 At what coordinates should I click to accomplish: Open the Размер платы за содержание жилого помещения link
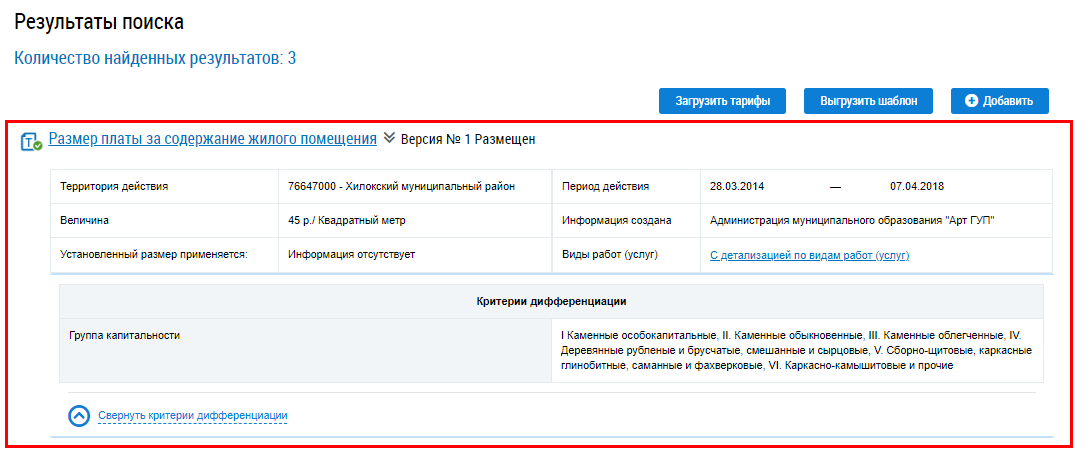[x=212, y=139]
